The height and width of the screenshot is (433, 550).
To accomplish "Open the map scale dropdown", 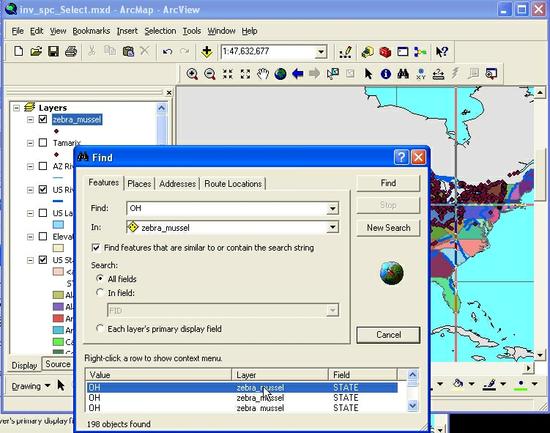I will click(x=321, y=52).
